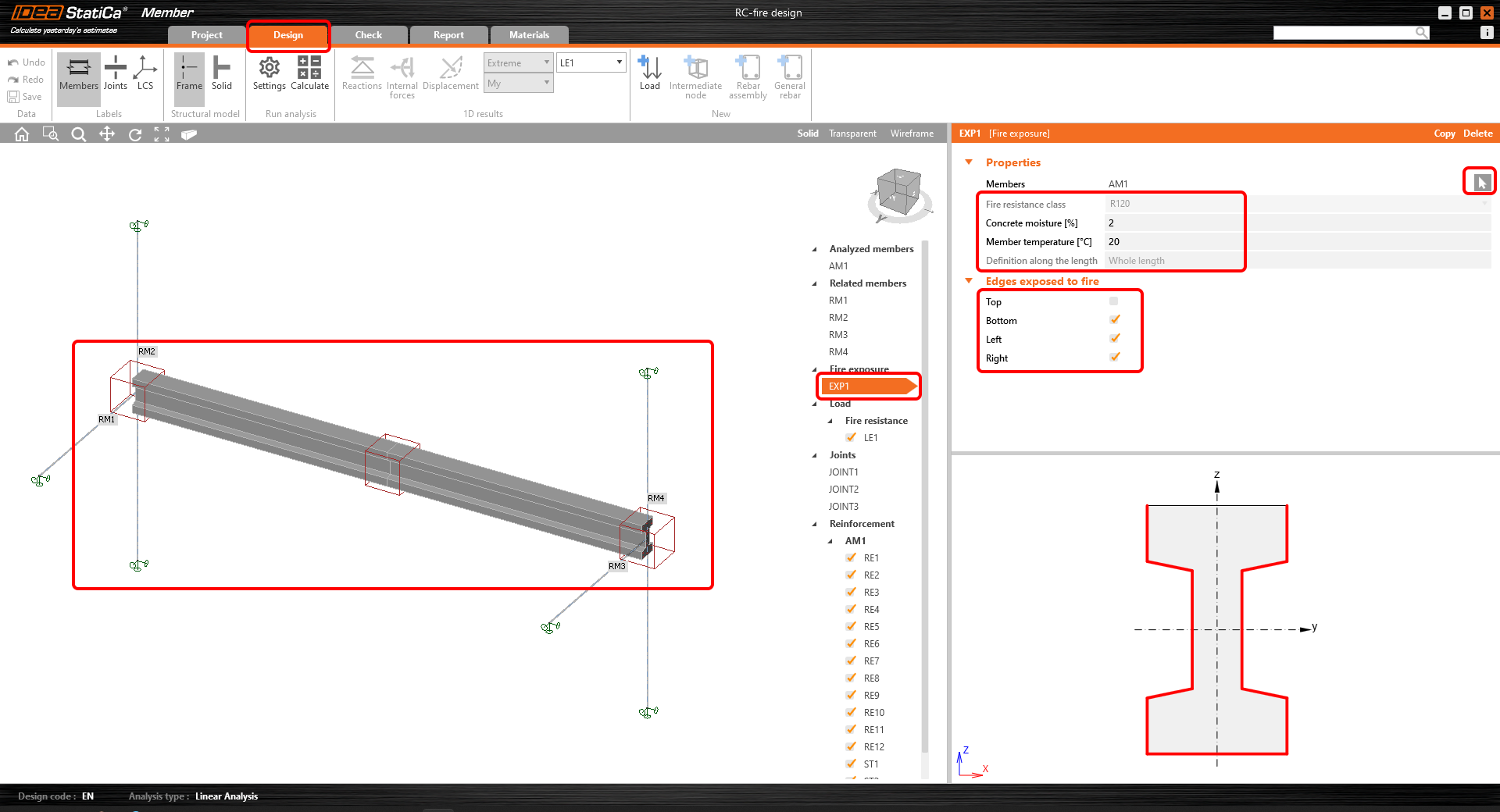Uncheck the Bottom edge exposed to fire
Image resolution: width=1500 pixels, height=812 pixels.
click(x=1114, y=320)
